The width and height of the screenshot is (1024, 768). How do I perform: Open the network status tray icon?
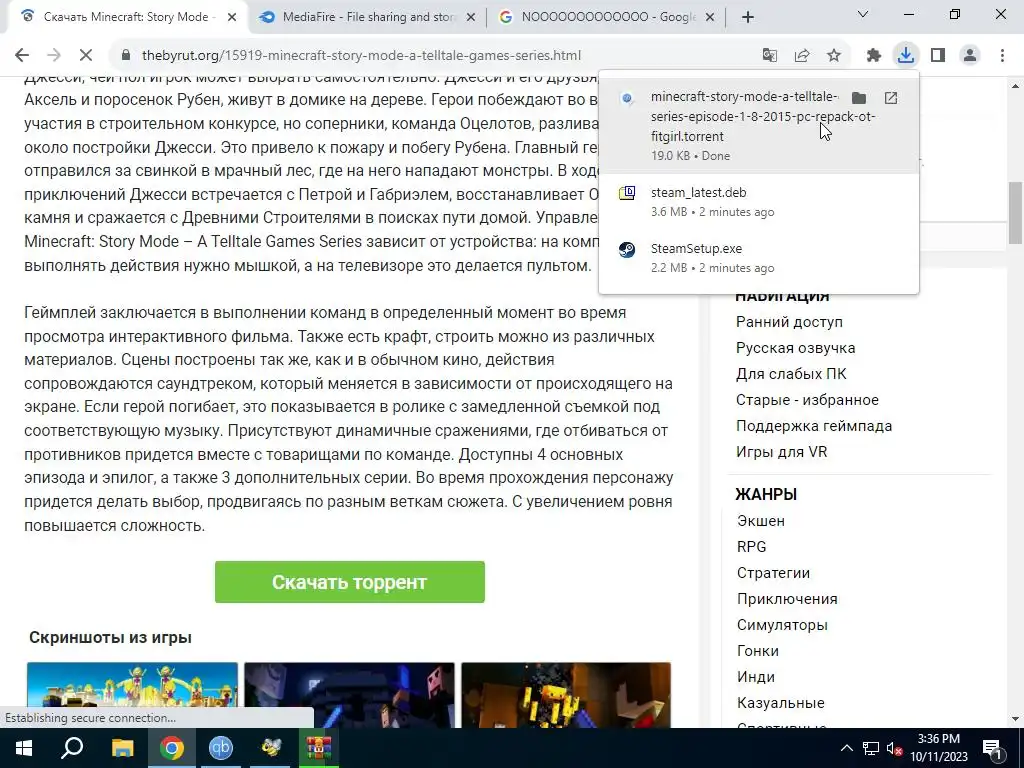pyautogui.click(x=871, y=748)
